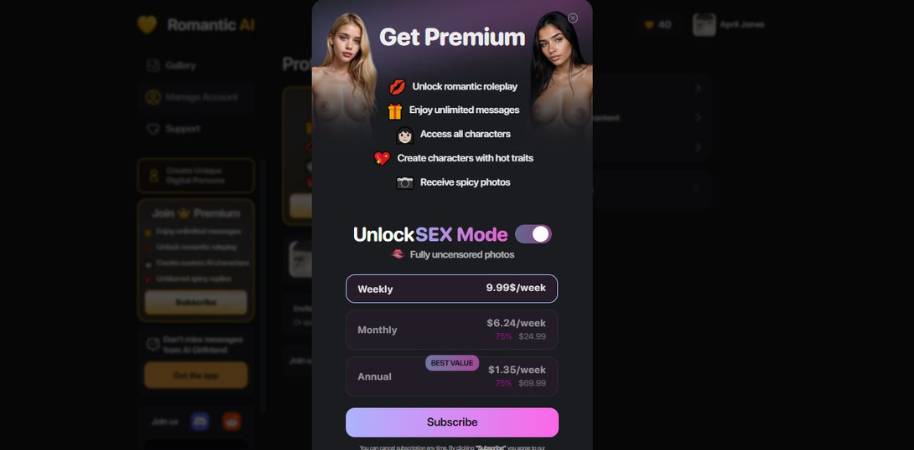Close the Get Premium popup
The height and width of the screenshot is (450, 914).
tap(573, 18)
